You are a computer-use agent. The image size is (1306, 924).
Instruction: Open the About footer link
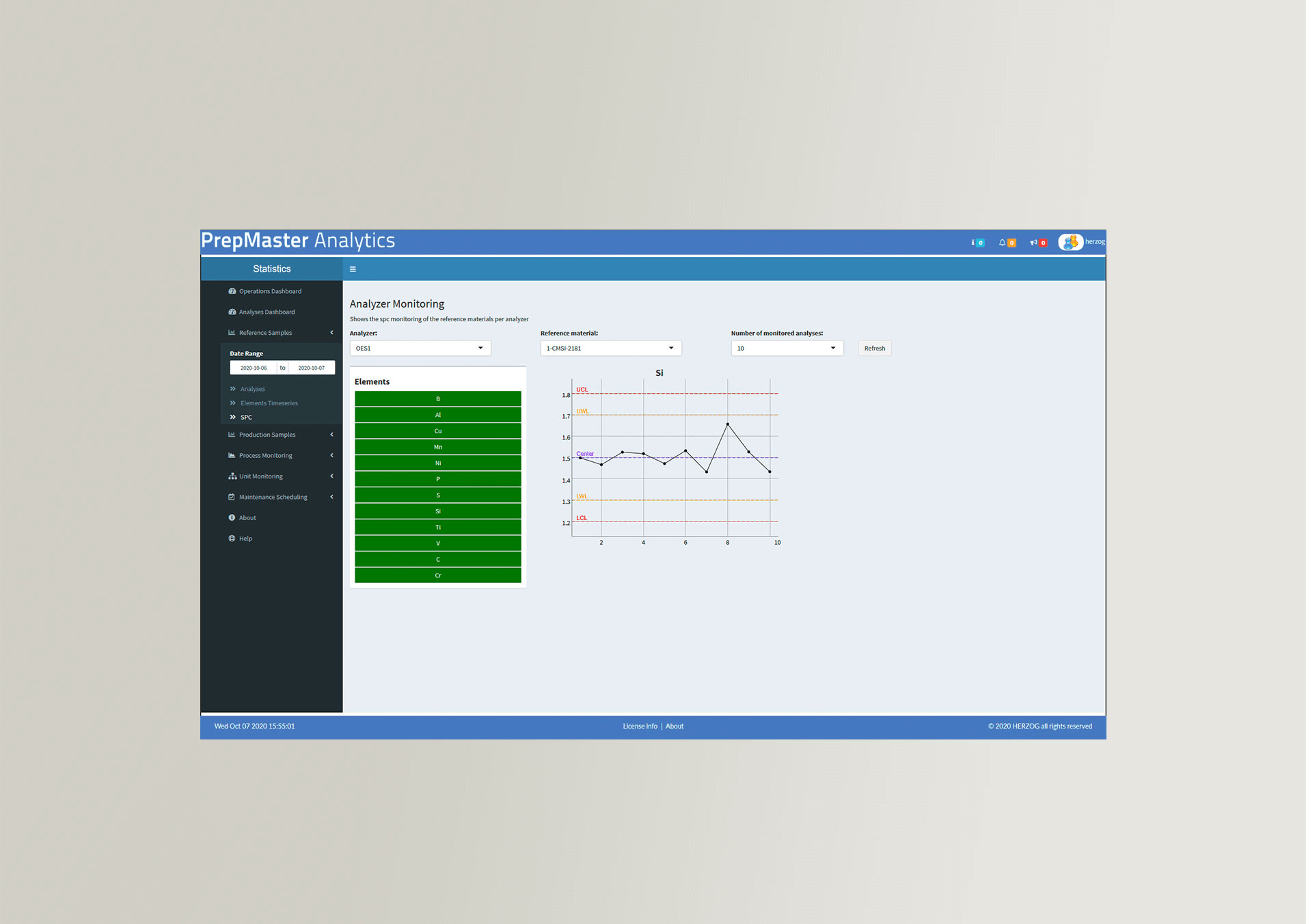tap(675, 726)
